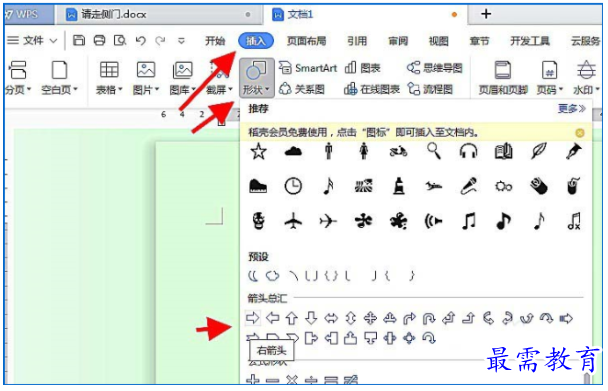Viewport: 608px width, 391px height.
Task: Open 页眉和页脚 header and footer
Action: pyautogui.click(x=503, y=78)
